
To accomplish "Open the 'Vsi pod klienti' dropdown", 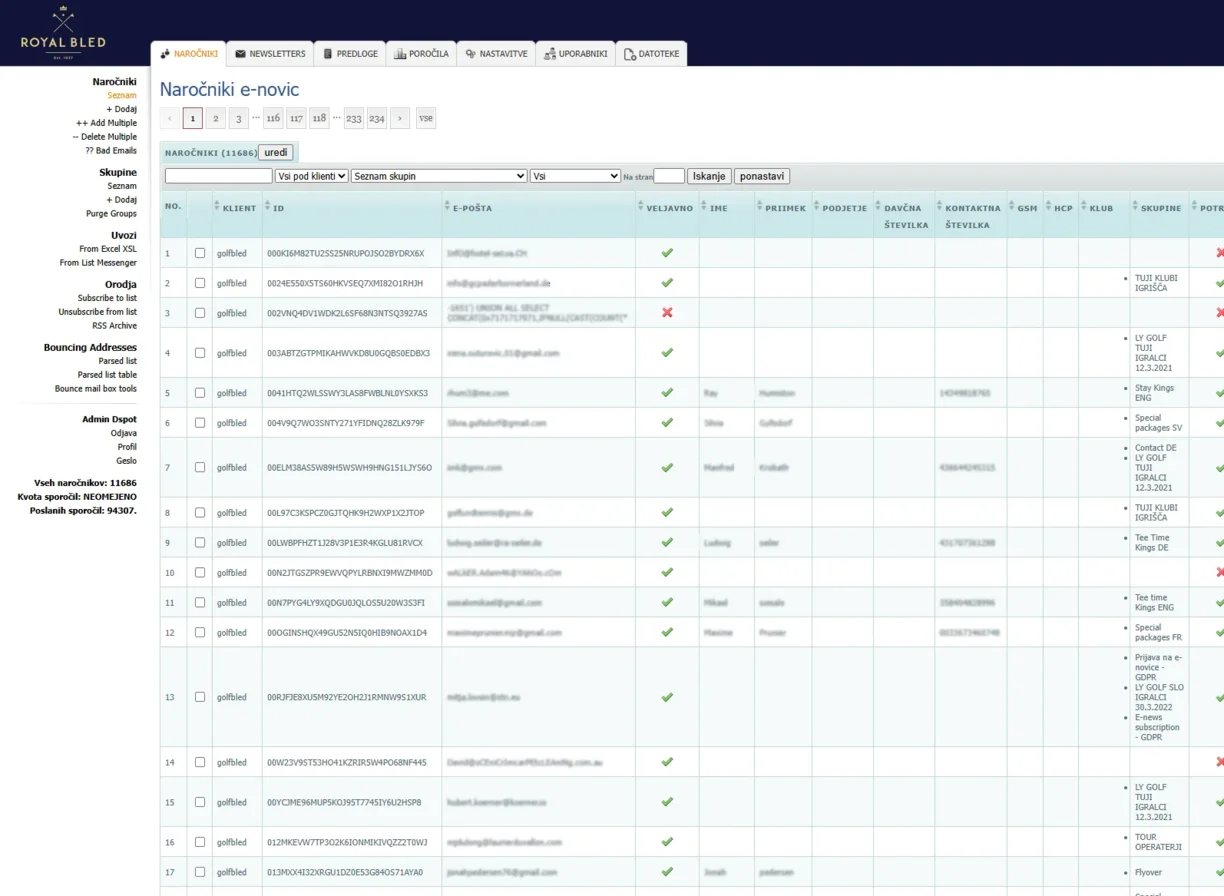I will (311, 176).
